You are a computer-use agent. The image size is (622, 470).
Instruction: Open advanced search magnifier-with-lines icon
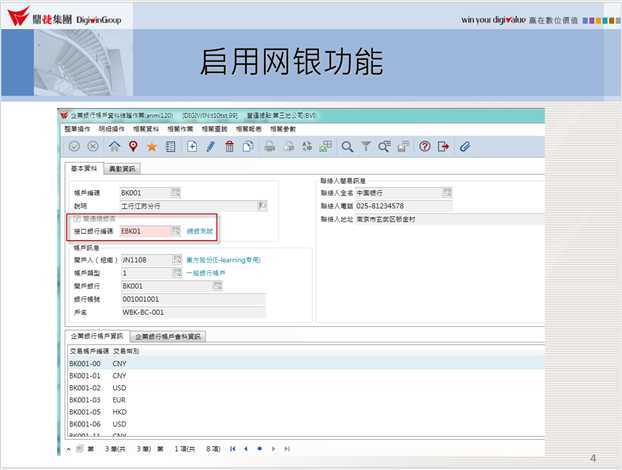pyautogui.click(x=384, y=146)
